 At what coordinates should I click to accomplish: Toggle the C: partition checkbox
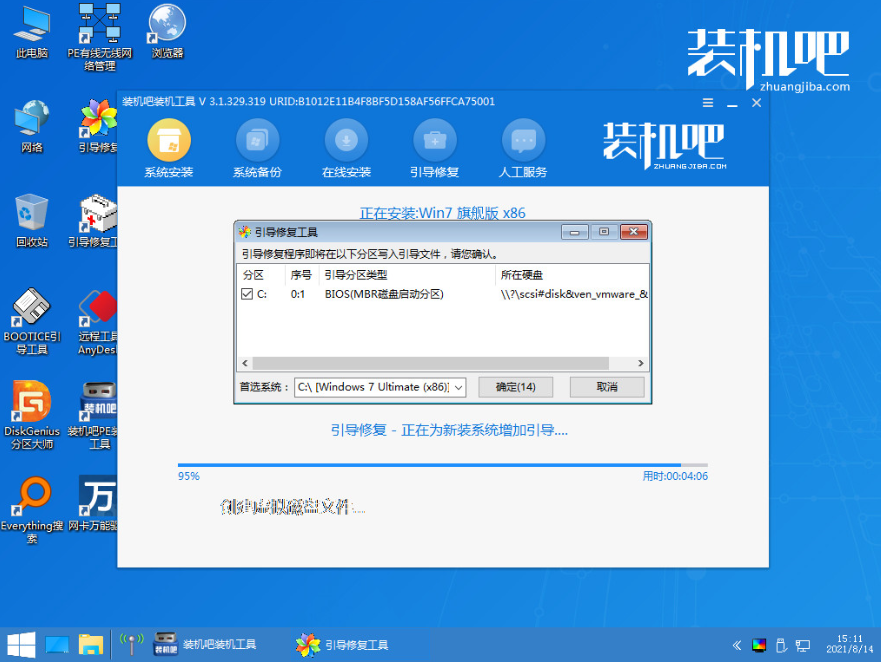247,294
